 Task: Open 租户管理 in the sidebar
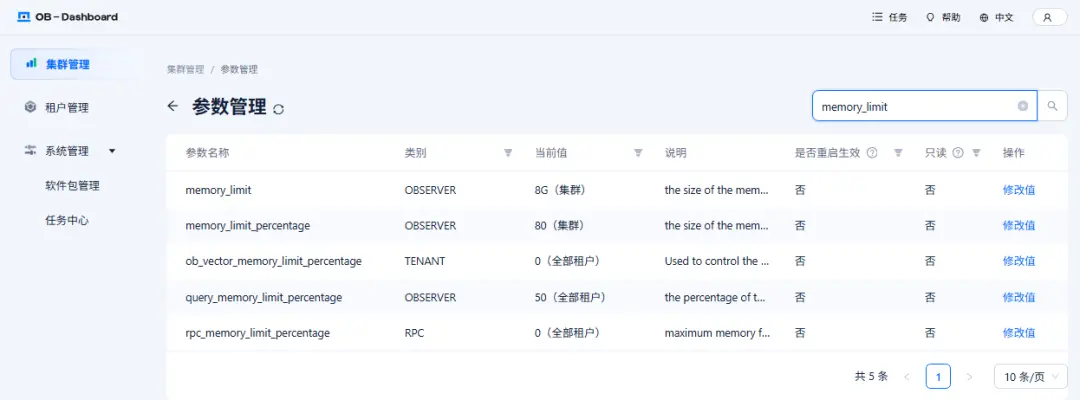66,108
